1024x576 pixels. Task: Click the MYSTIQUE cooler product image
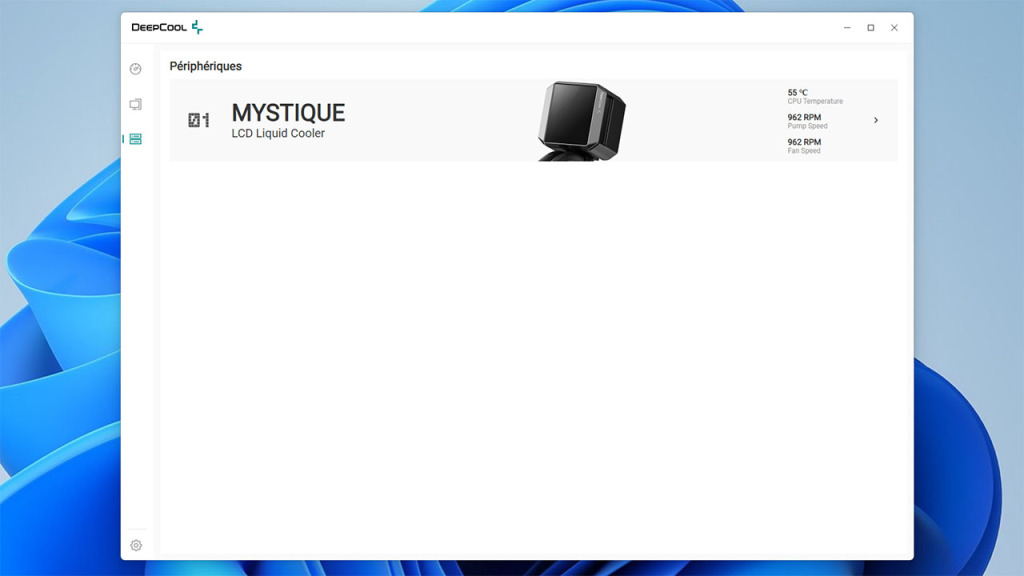tap(582, 121)
